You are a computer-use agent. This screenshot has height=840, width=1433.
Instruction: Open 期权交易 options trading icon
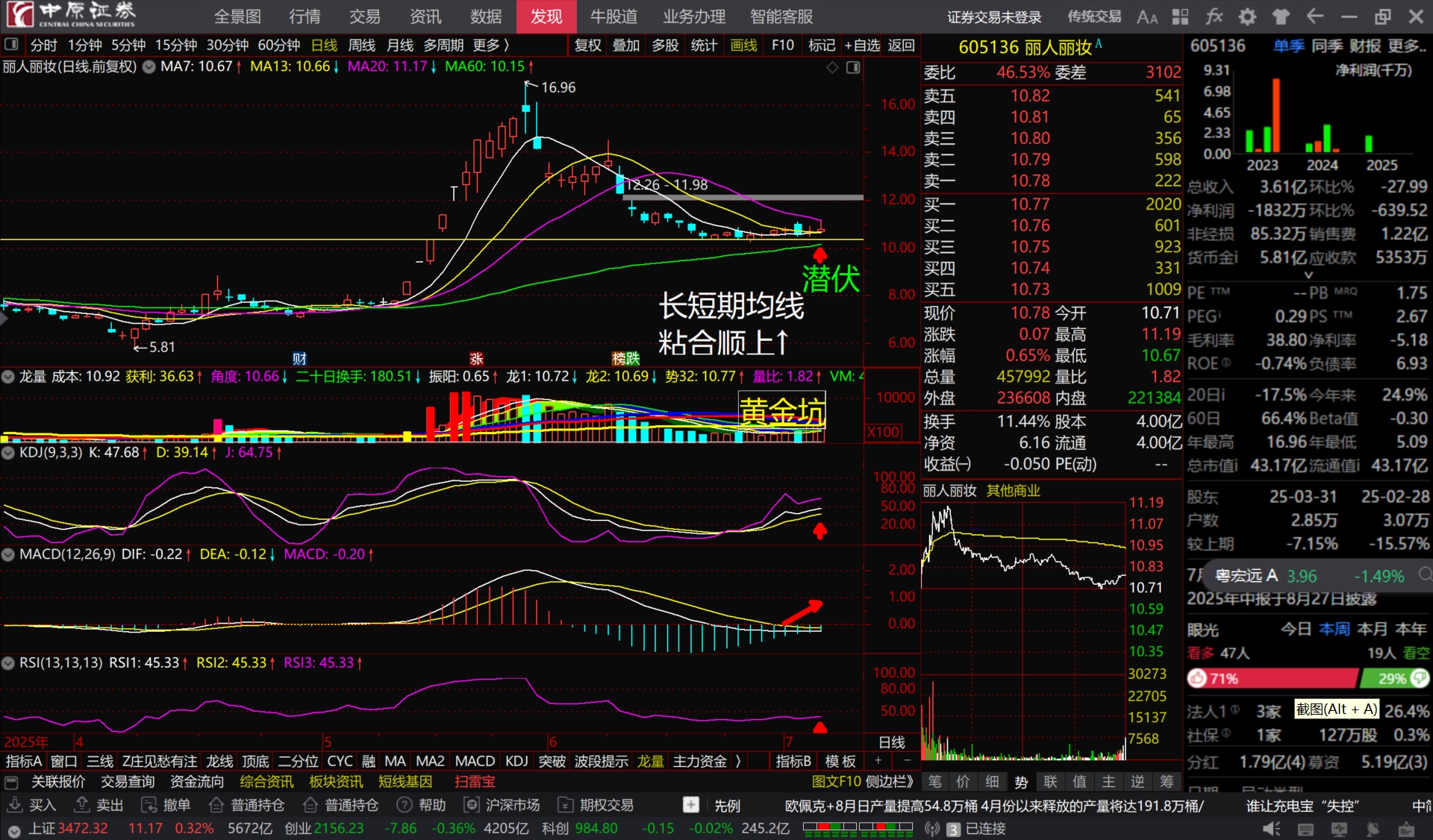click(566, 805)
